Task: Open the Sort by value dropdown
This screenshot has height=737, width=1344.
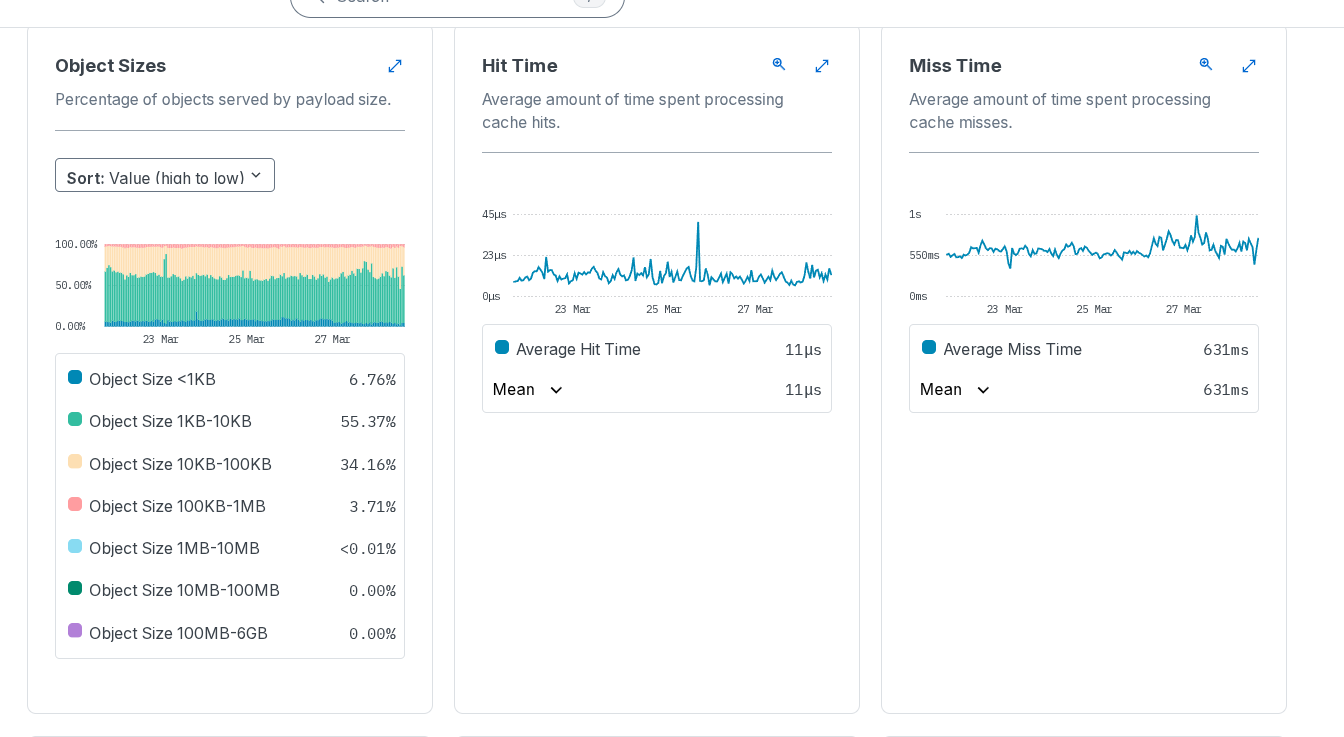Action: click(x=165, y=176)
